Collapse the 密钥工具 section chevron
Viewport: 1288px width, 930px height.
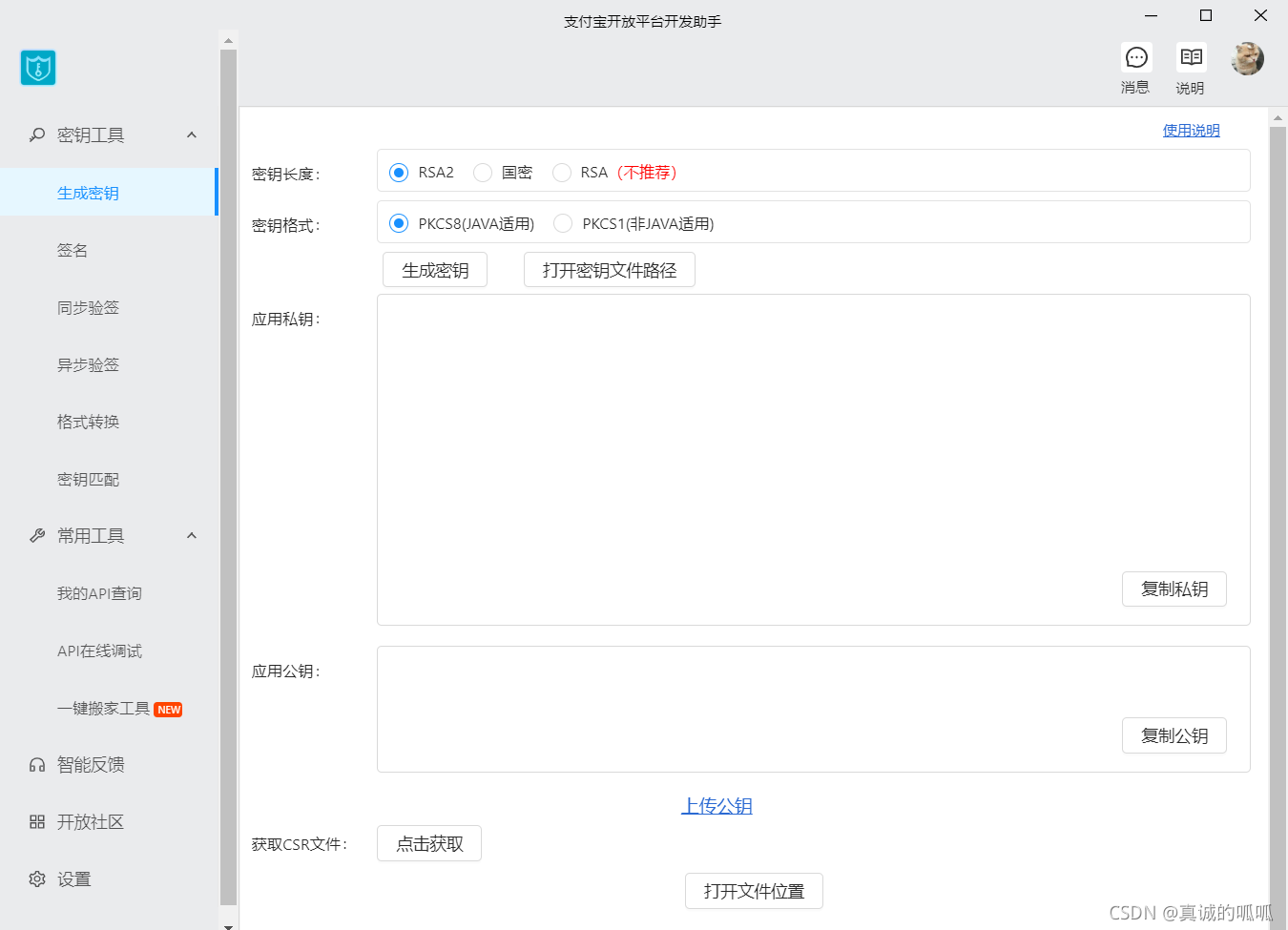pyautogui.click(x=192, y=135)
